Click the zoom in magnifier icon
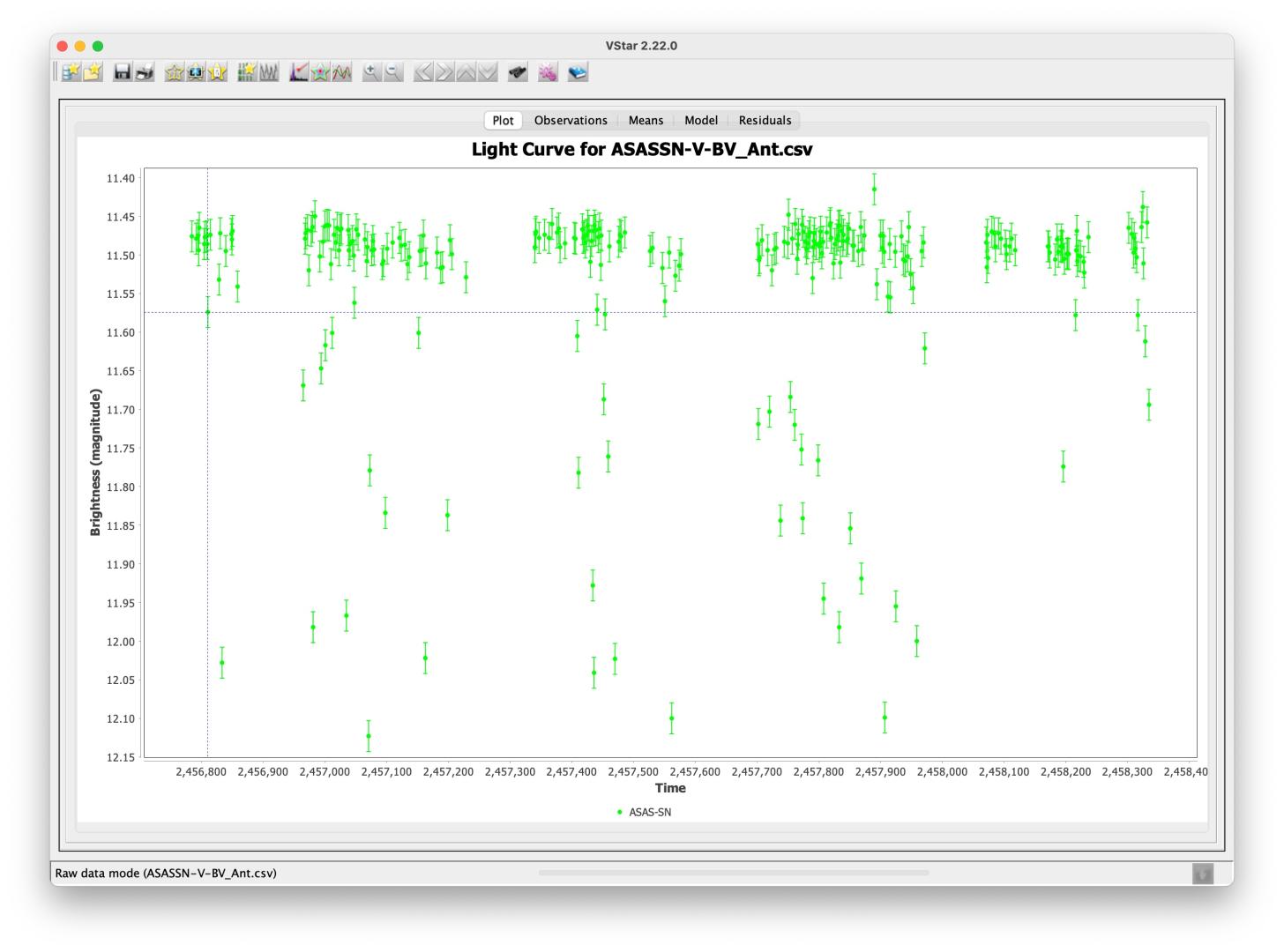The height and width of the screenshot is (952, 1284). [371, 72]
